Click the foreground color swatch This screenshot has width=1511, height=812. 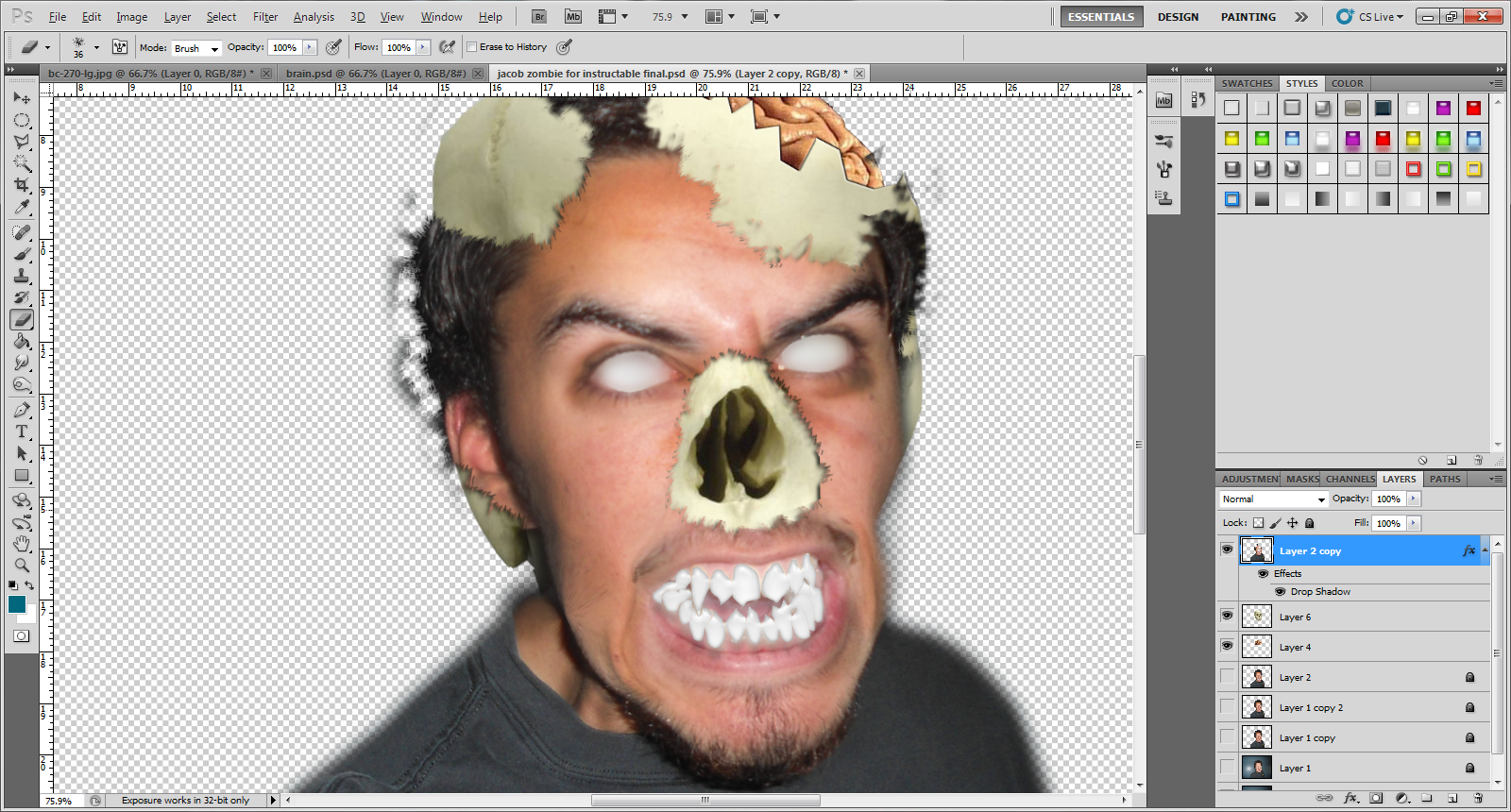16,604
